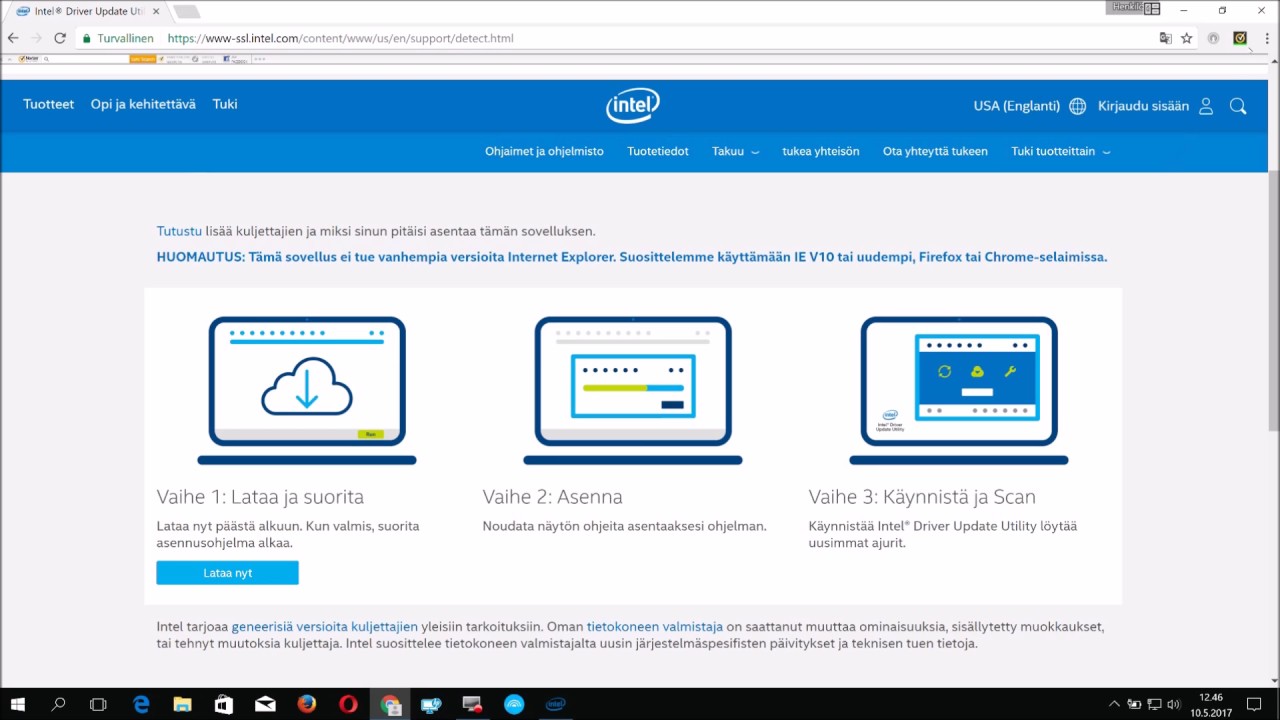Reload the page with the refresh icon
Viewport: 1280px width, 720px height.
60,38
